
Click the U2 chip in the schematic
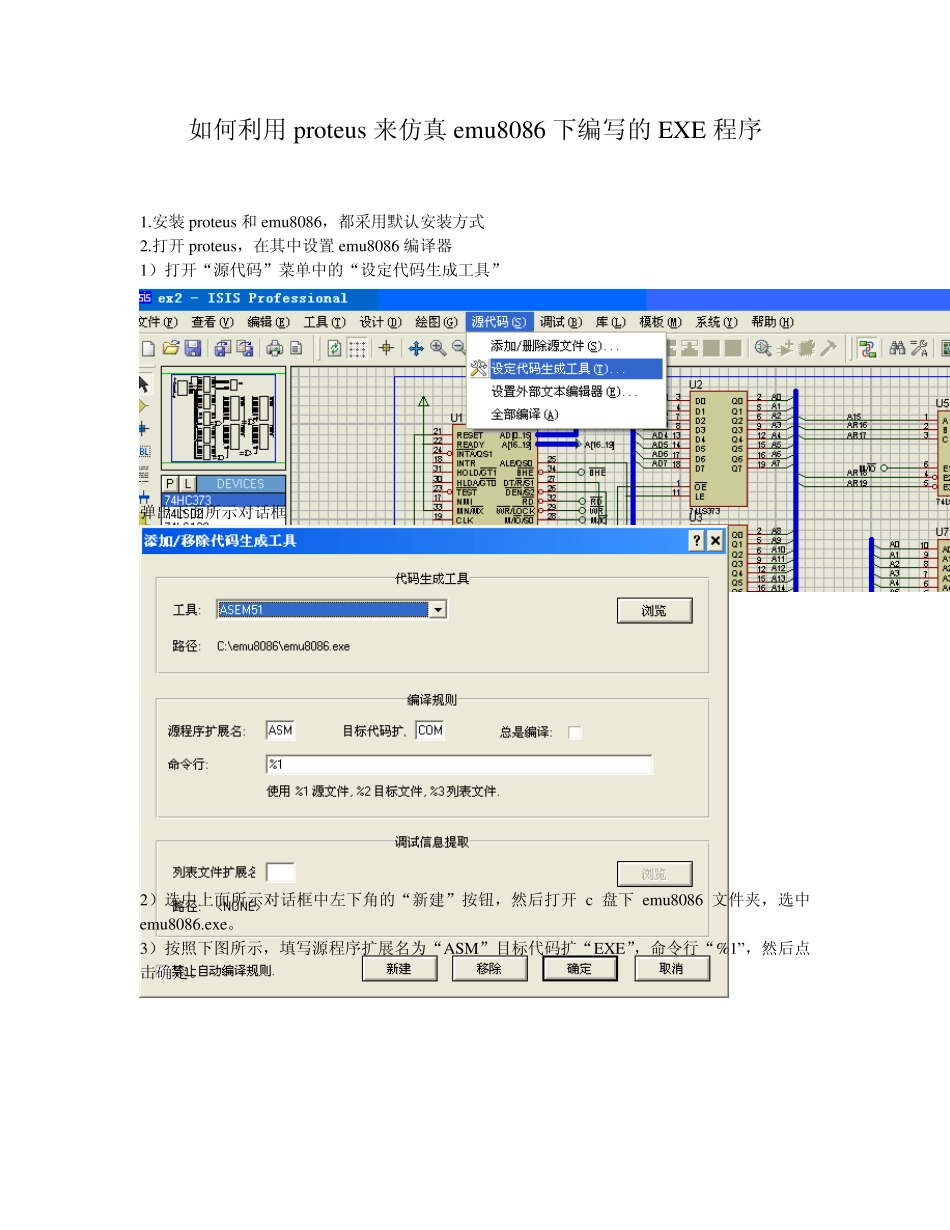[719, 447]
